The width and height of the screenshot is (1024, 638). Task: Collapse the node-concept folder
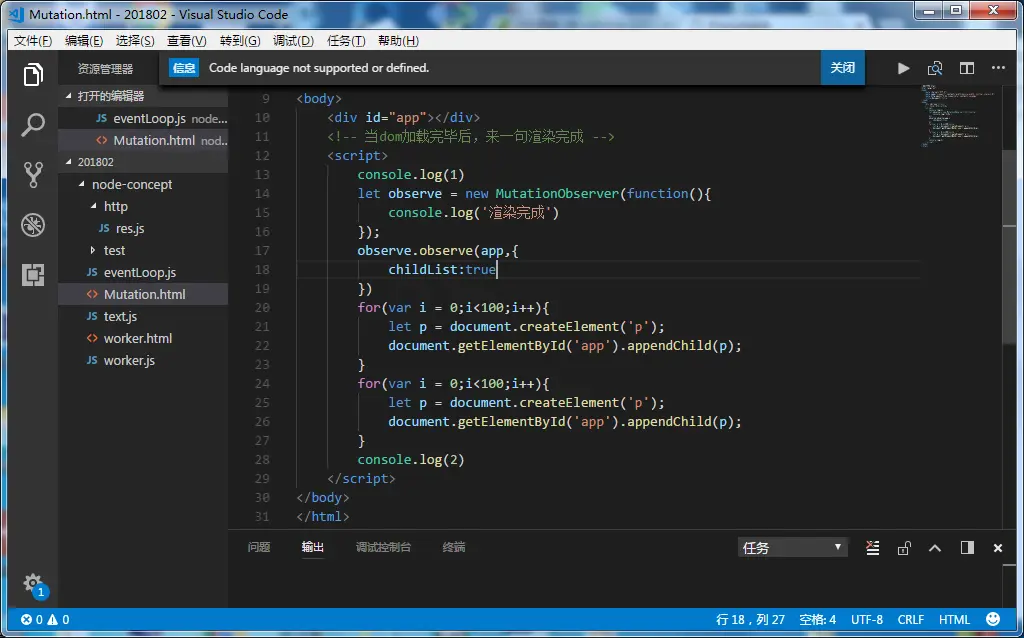143,184
